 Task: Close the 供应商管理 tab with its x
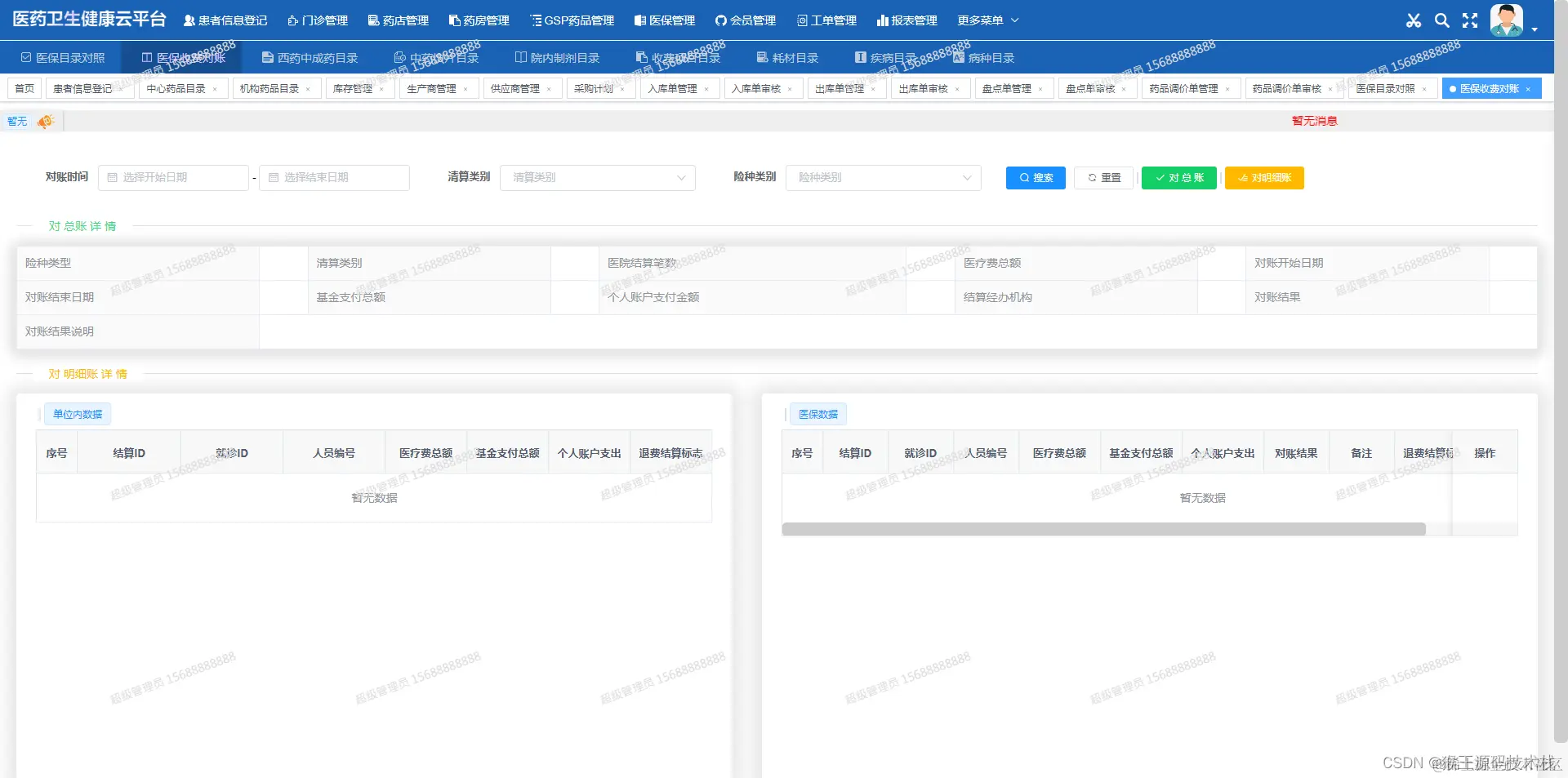click(x=549, y=89)
